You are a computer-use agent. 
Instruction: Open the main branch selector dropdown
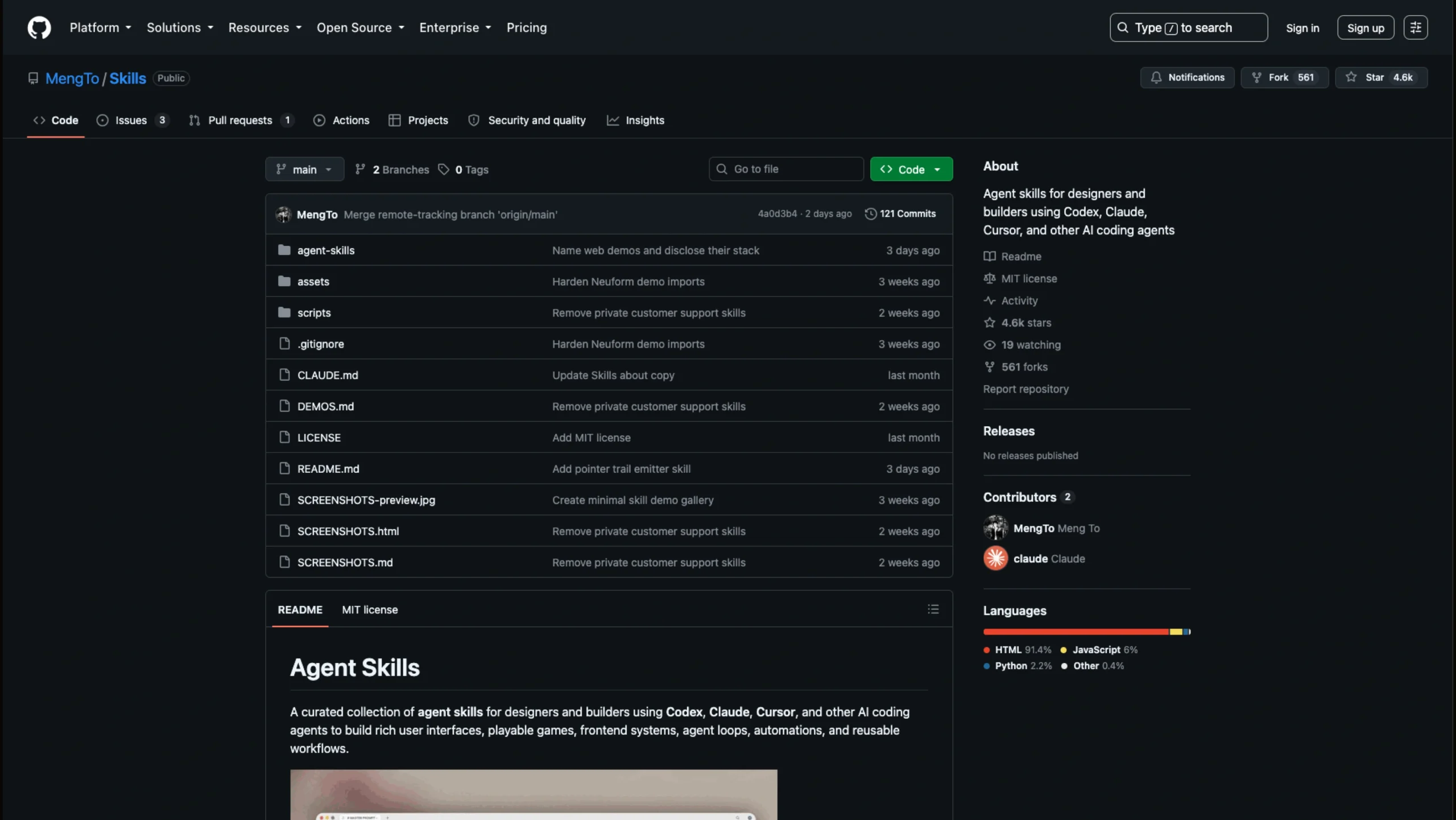pyautogui.click(x=305, y=169)
